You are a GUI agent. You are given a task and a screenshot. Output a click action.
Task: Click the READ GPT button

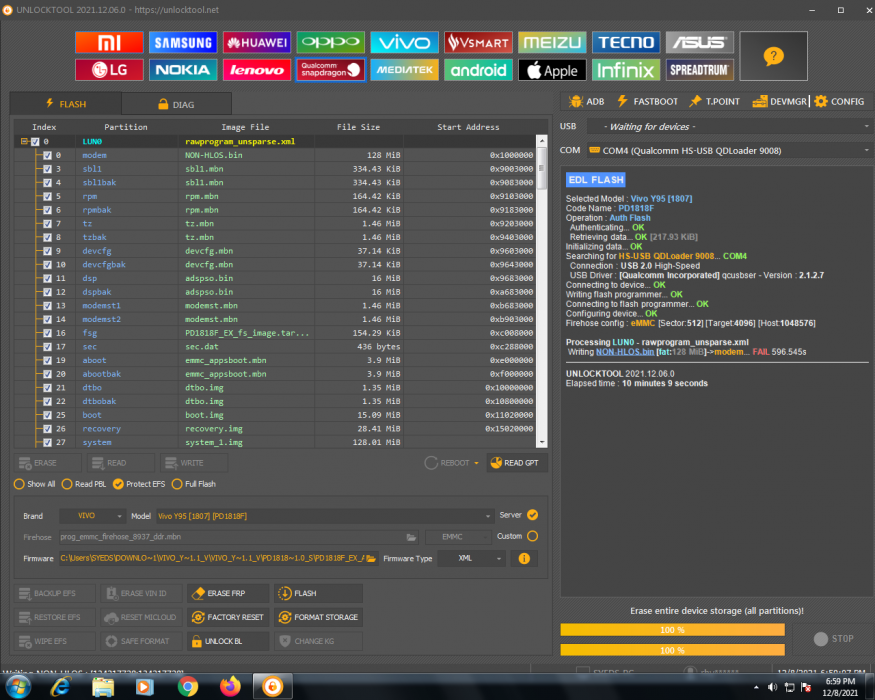(x=517, y=463)
